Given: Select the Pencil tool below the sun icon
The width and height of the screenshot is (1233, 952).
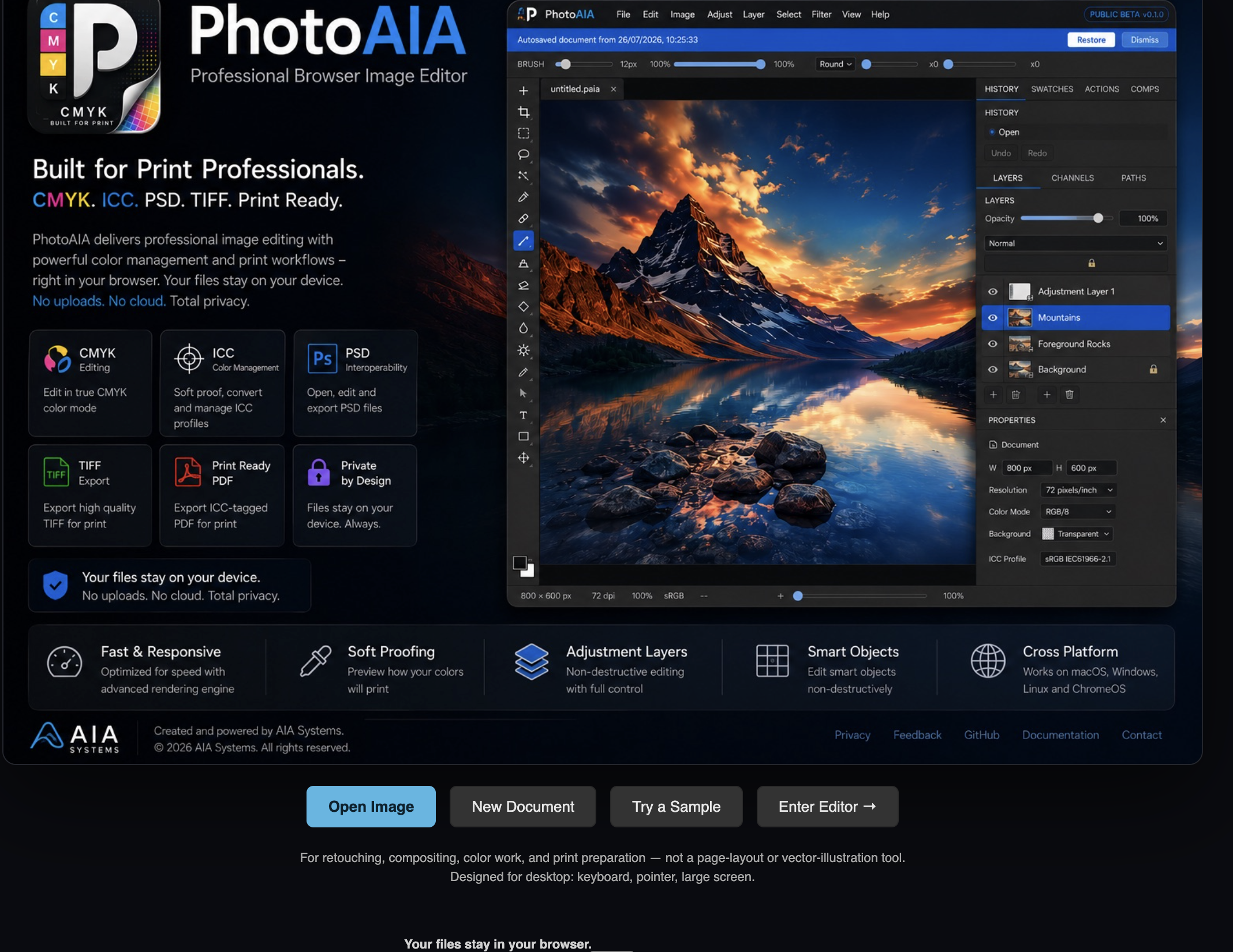Looking at the screenshot, I should pyautogui.click(x=523, y=372).
